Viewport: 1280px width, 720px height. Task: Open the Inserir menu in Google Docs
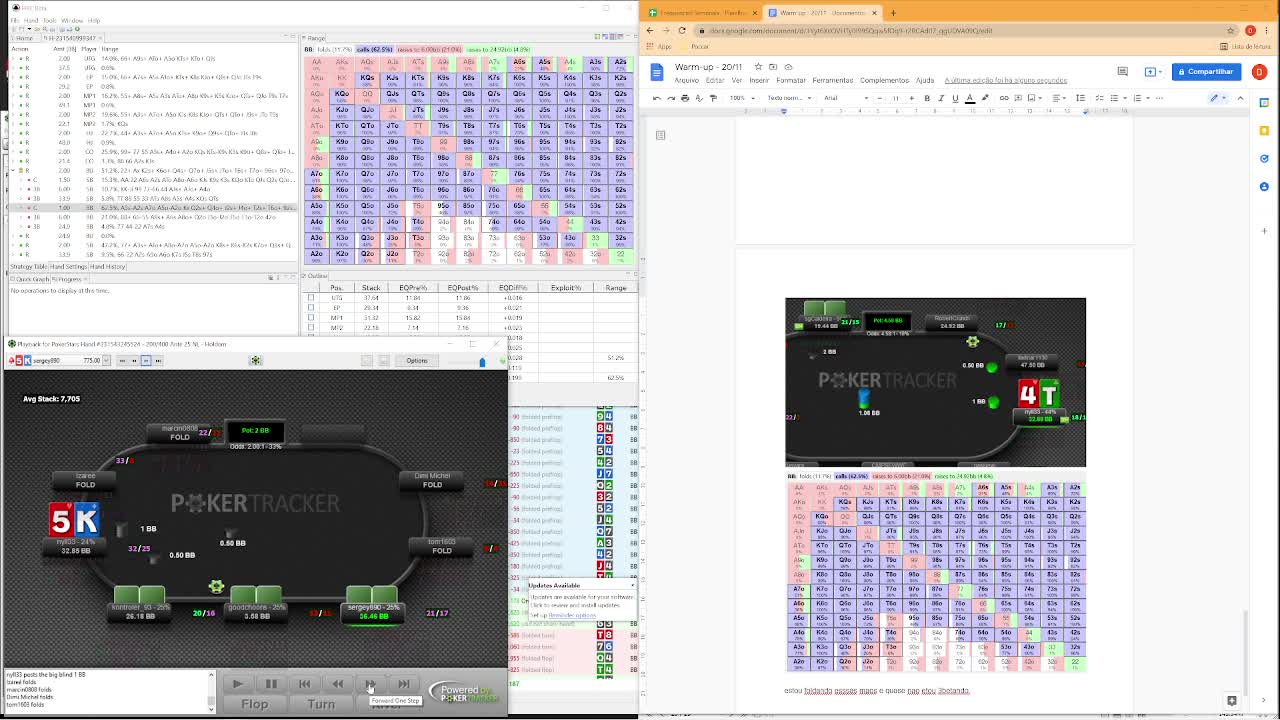pyautogui.click(x=759, y=80)
